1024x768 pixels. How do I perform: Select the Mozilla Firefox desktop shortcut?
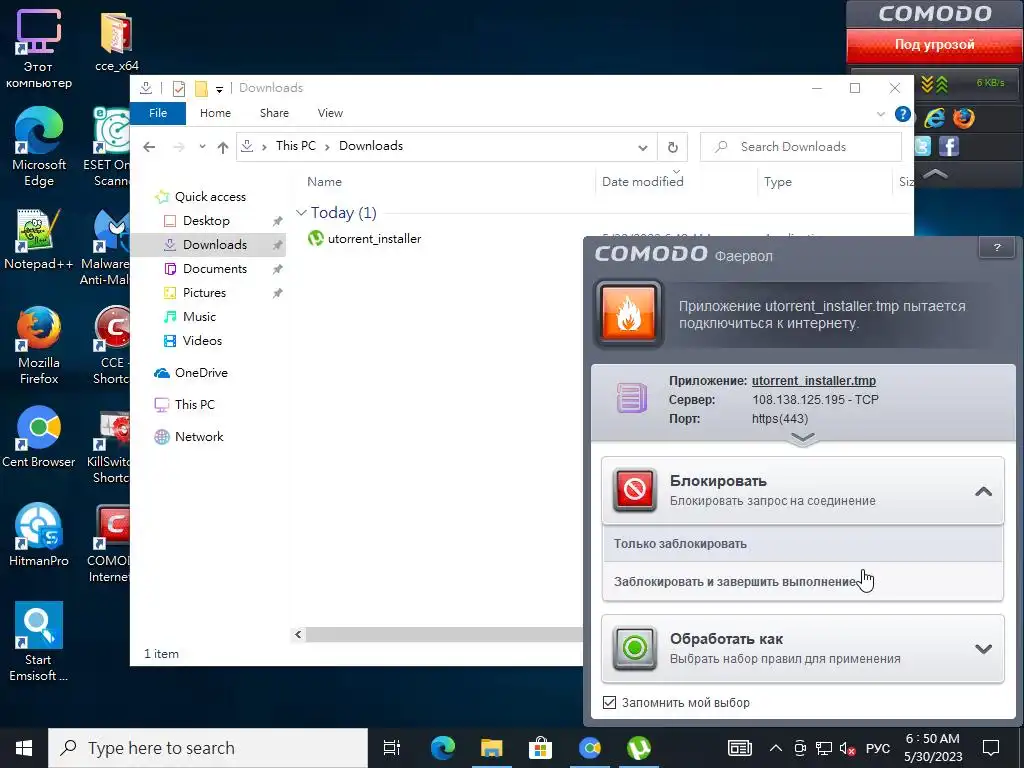(x=39, y=345)
